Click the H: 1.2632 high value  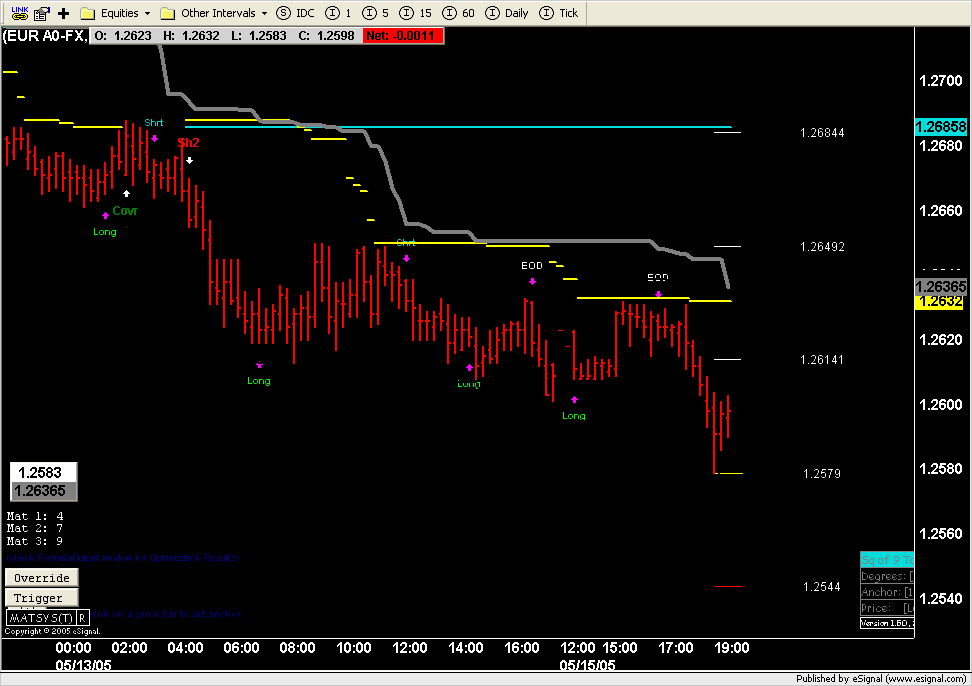(x=191, y=36)
